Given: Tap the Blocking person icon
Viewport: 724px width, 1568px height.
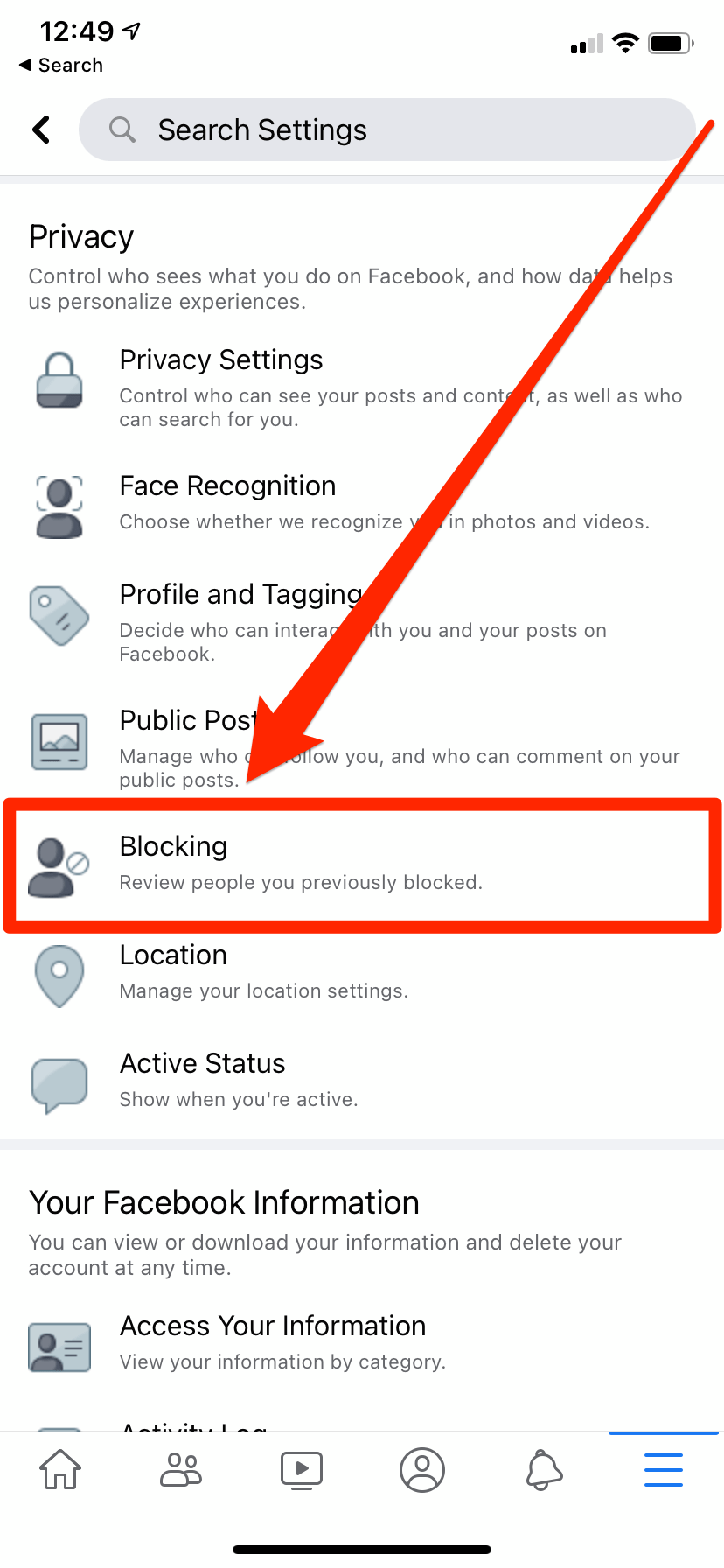Looking at the screenshot, I should tap(59, 867).
